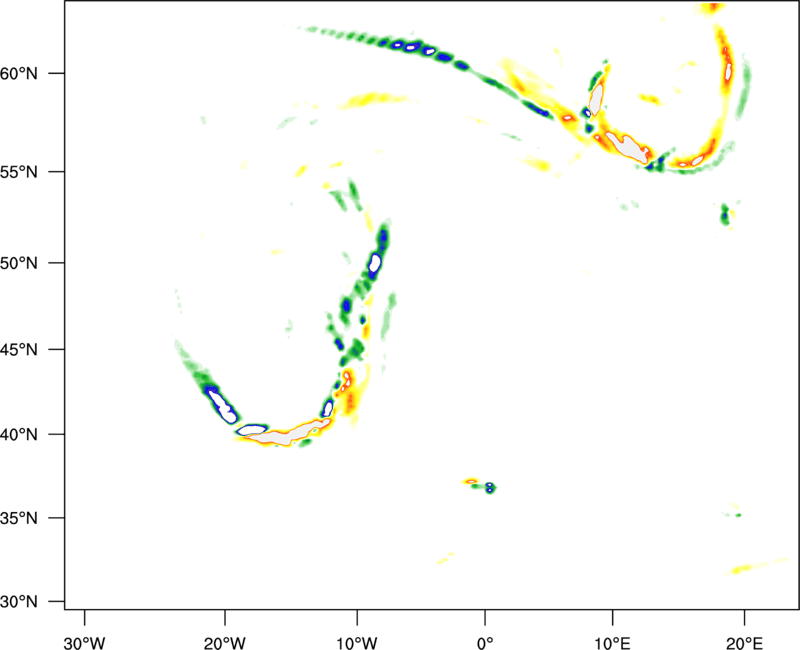This screenshot has width=800, height=650.
Task: Click the 20°E longitude label
Action: [x=744, y=643]
